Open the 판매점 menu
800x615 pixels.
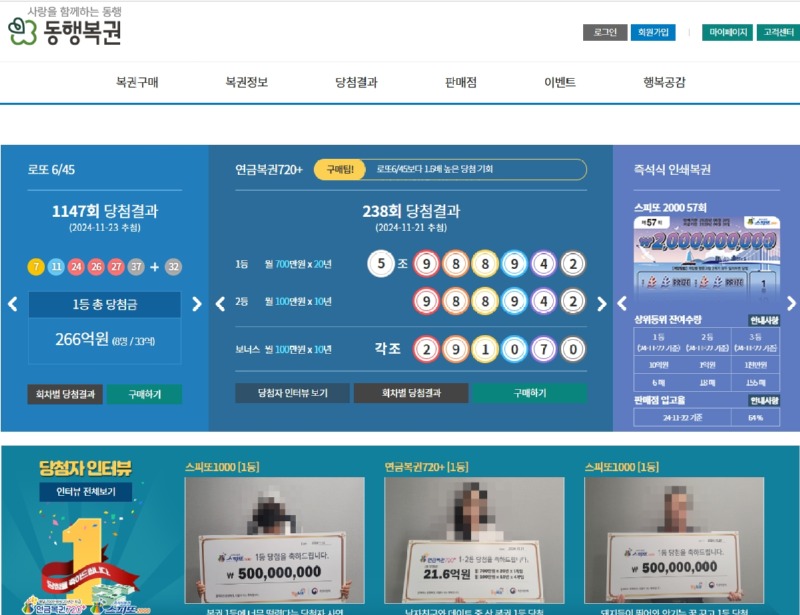pos(461,82)
